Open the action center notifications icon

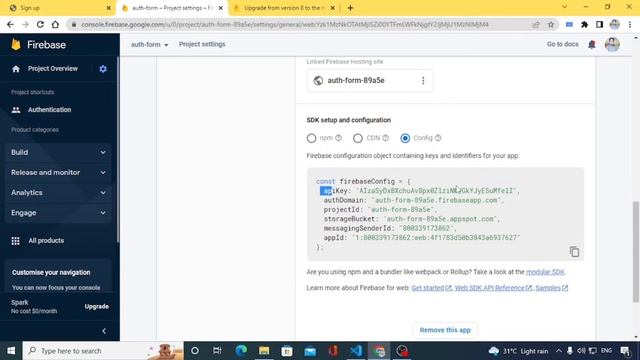pyautogui.click(x=625, y=351)
